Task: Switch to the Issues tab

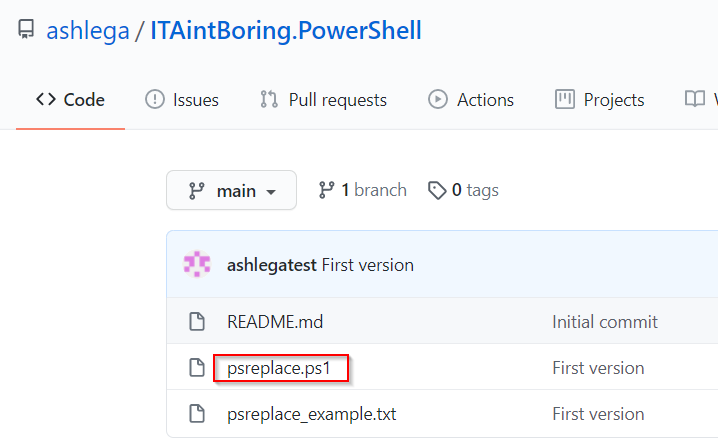Action: pyautogui.click(x=182, y=100)
